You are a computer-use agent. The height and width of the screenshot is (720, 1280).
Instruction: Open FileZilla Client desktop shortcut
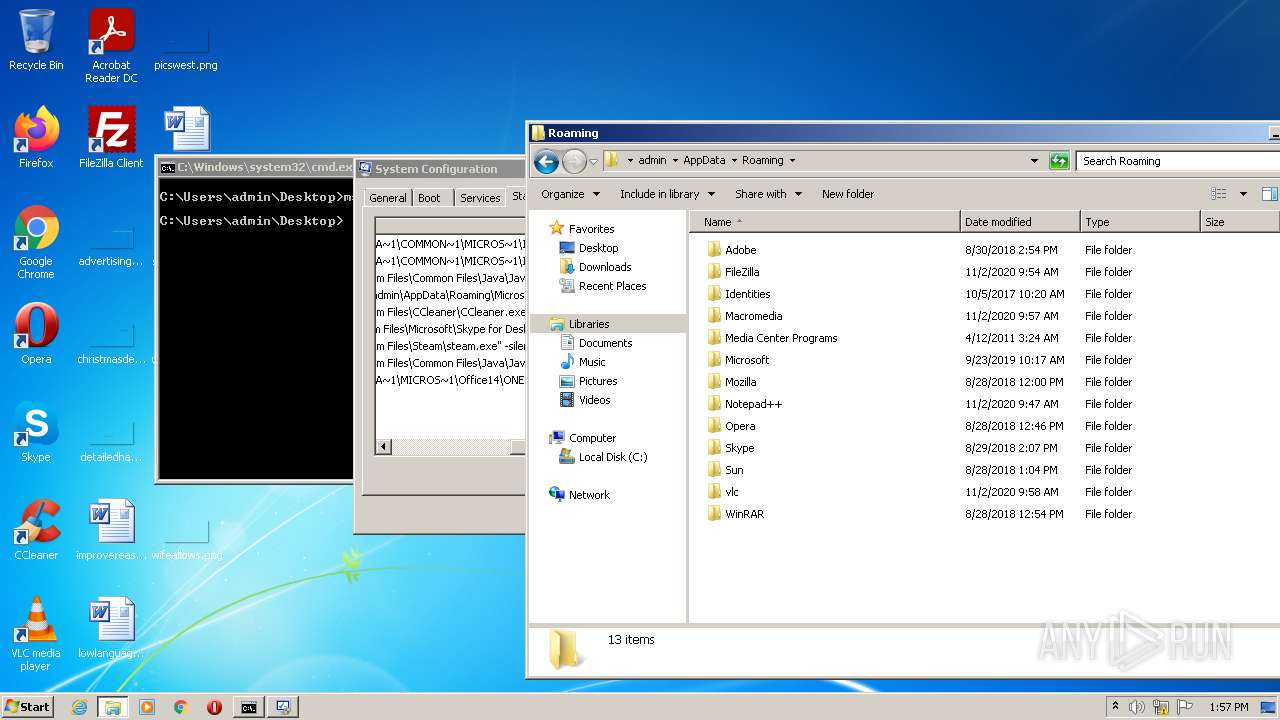pyautogui.click(x=111, y=138)
